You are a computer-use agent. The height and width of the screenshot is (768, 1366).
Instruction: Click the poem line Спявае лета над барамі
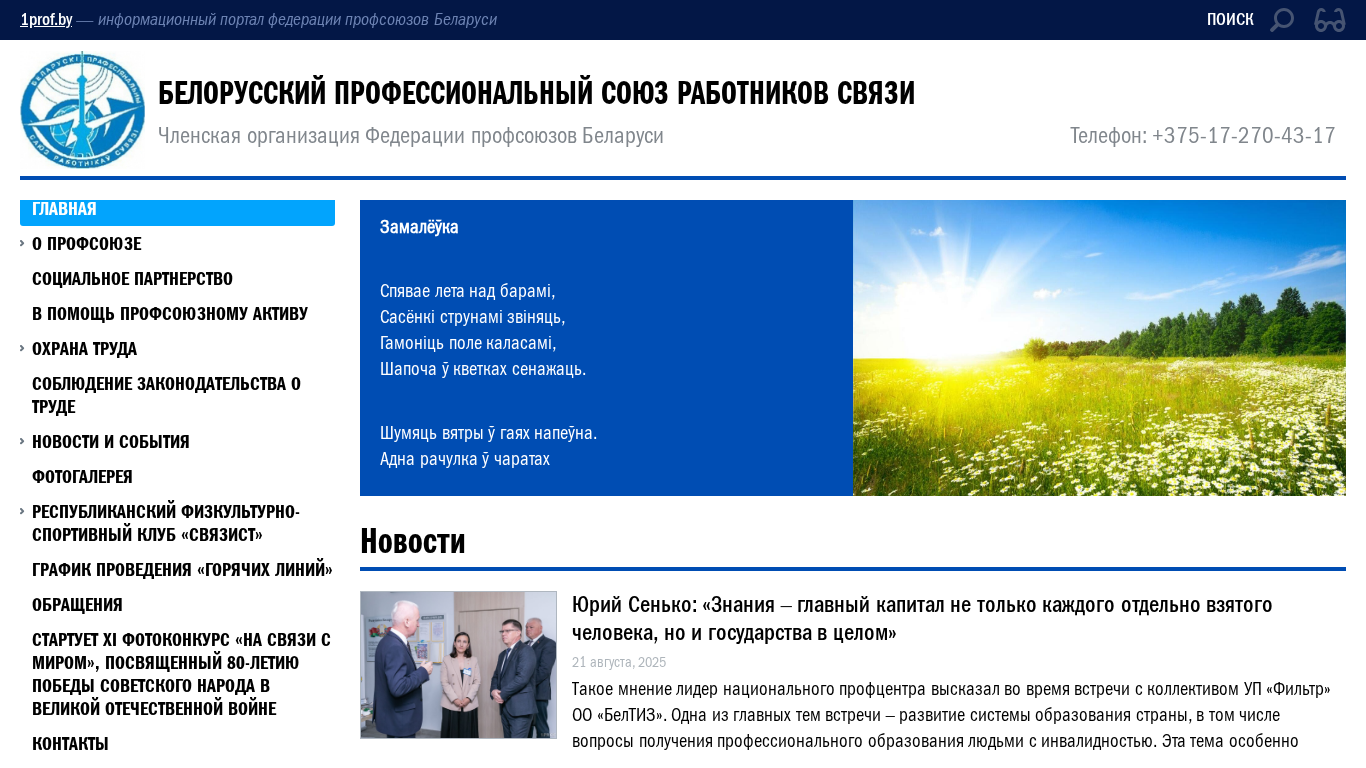467,291
